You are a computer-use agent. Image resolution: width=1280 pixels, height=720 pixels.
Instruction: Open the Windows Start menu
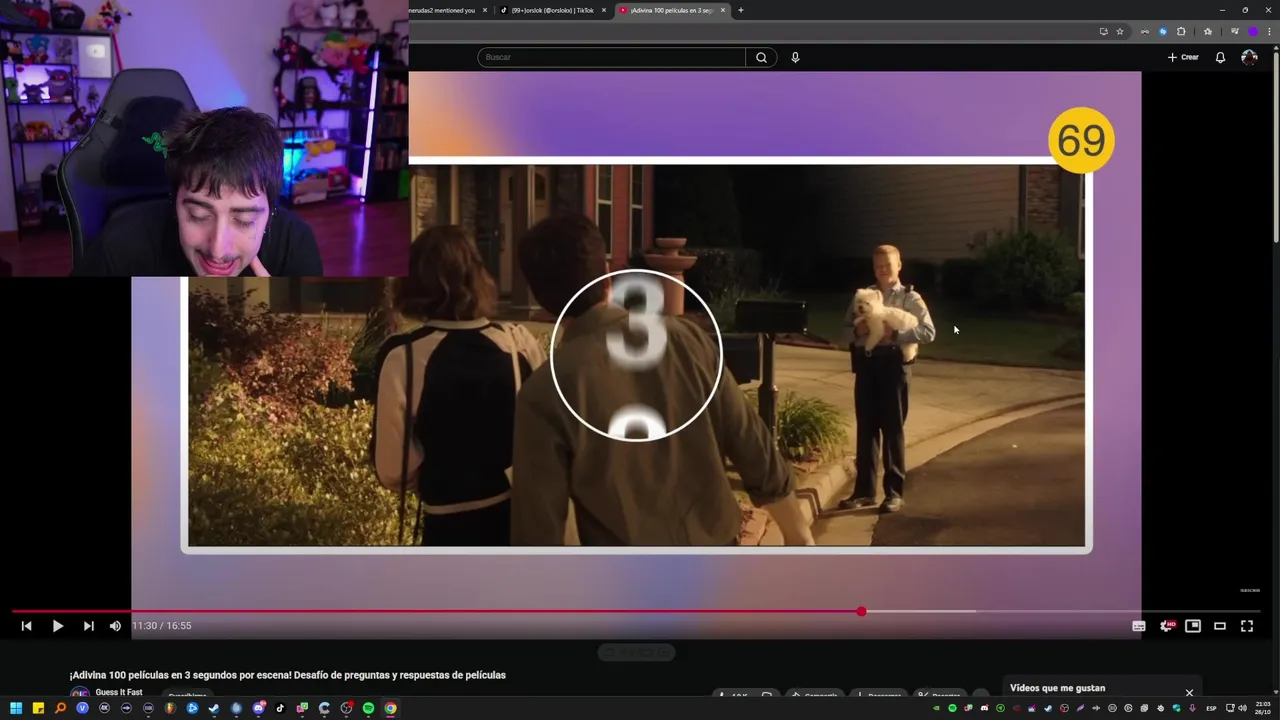pos(15,708)
